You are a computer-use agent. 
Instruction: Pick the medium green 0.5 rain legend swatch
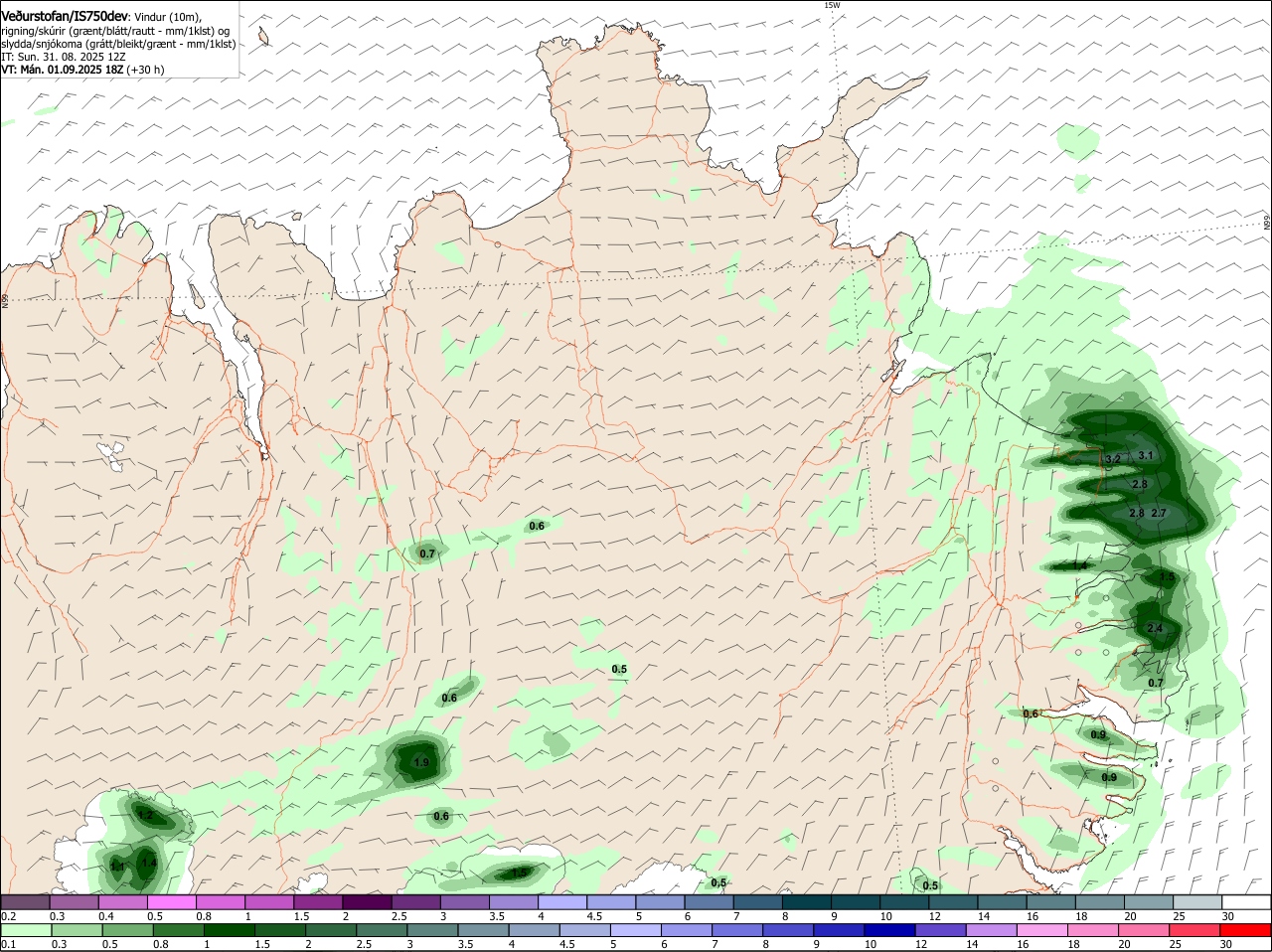127,929
